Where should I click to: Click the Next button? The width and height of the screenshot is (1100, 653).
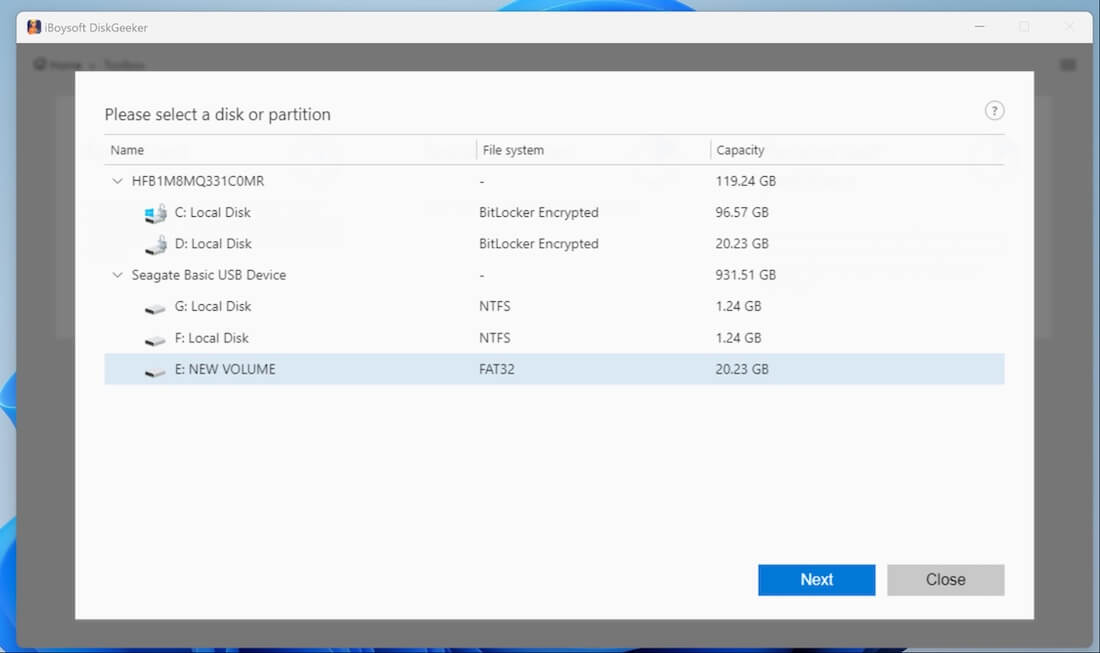coord(817,580)
